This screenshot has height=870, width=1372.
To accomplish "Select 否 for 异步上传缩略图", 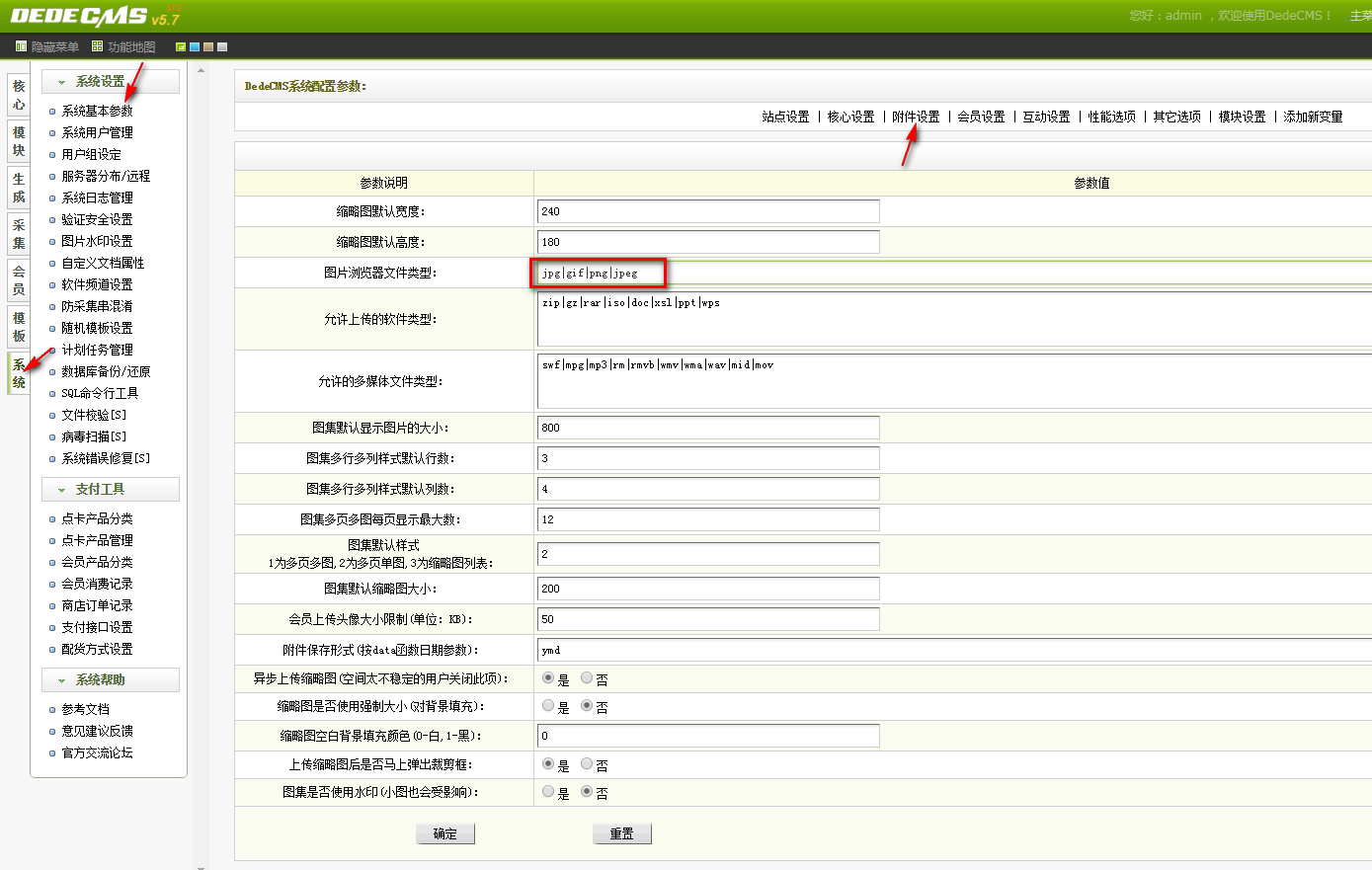I will click(587, 678).
